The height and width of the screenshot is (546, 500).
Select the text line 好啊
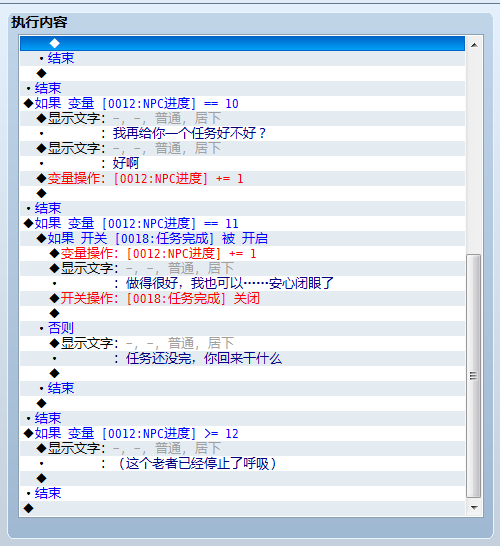pos(242,163)
